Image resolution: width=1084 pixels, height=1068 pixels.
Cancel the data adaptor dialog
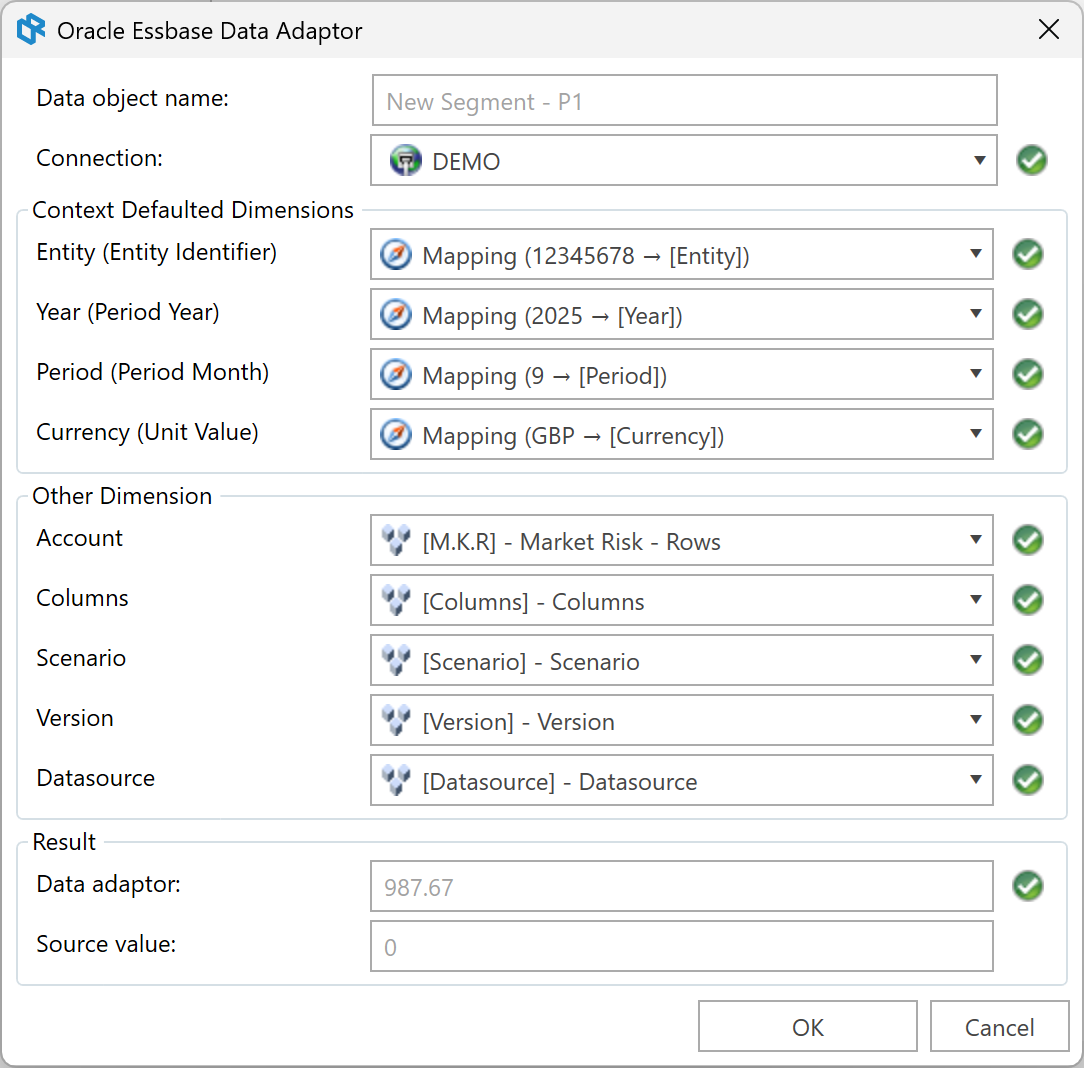1000,1027
